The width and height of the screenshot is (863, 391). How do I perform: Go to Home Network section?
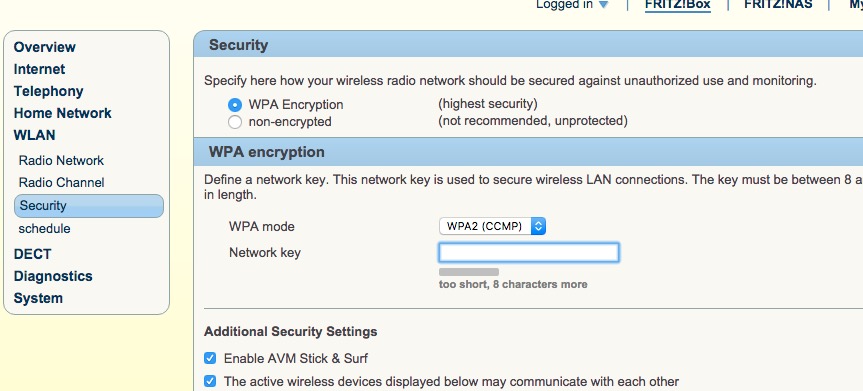click(63, 113)
